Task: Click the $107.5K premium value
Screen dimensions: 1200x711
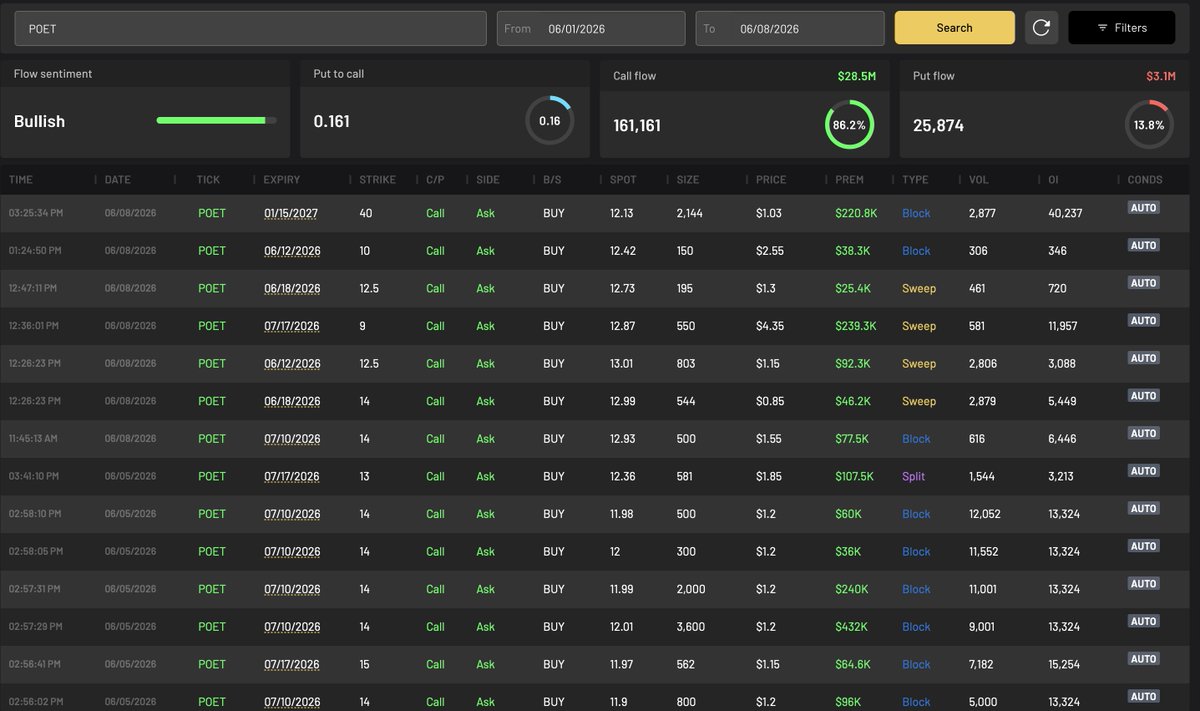Action: click(855, 476)
